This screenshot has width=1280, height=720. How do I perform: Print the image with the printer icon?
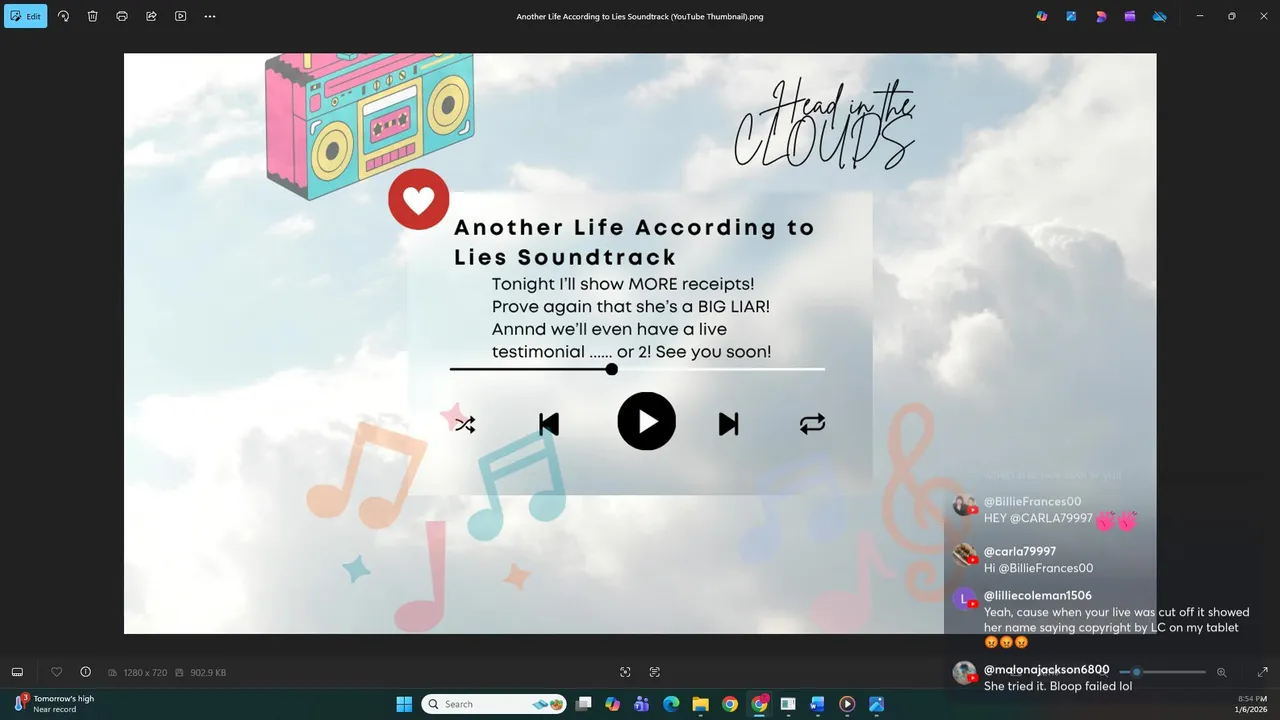122,16
